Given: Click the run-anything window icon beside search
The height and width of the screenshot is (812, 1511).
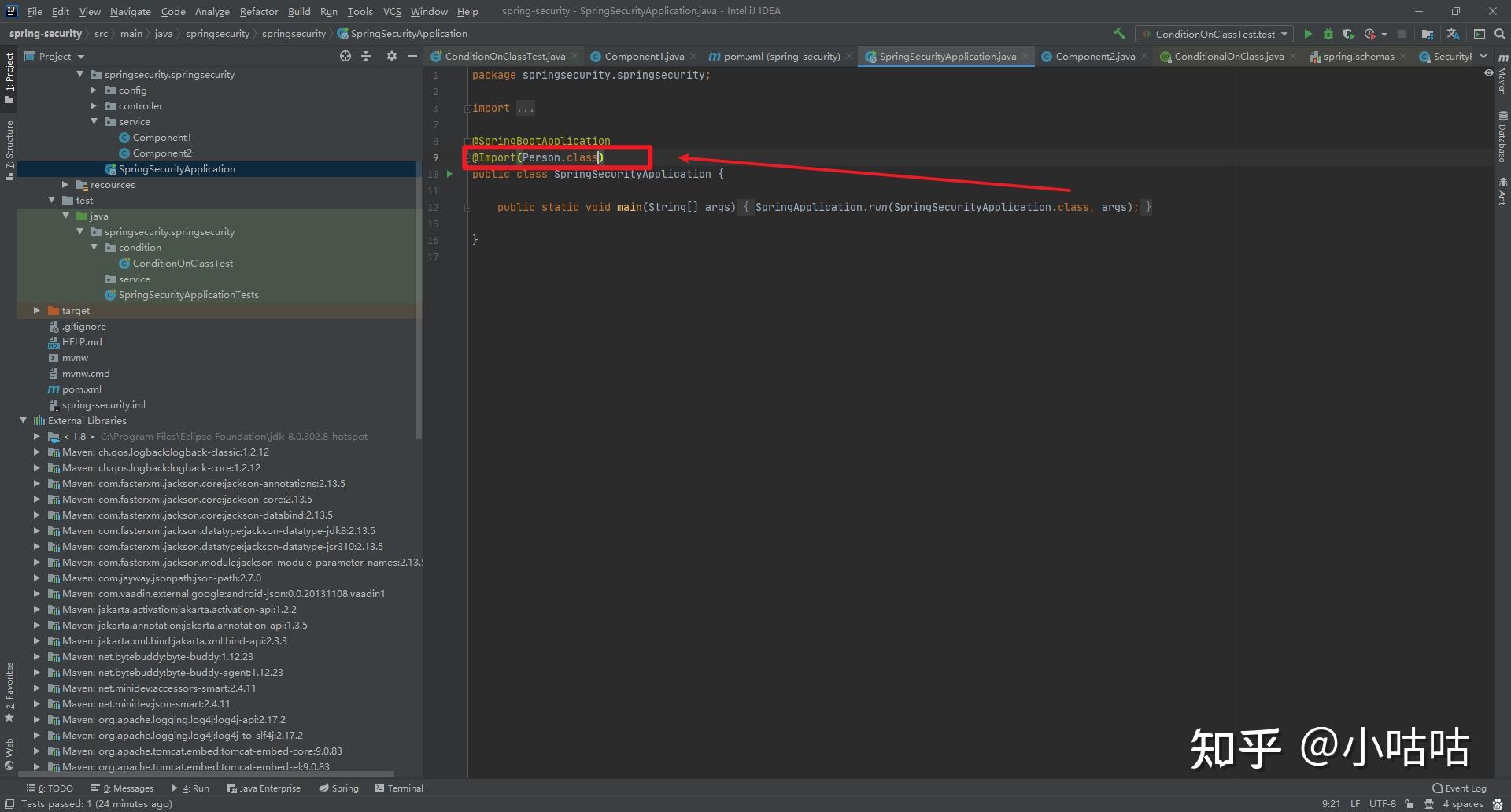Looking at the screenshot, I should pyautogui.click(x=1480, y=34).
